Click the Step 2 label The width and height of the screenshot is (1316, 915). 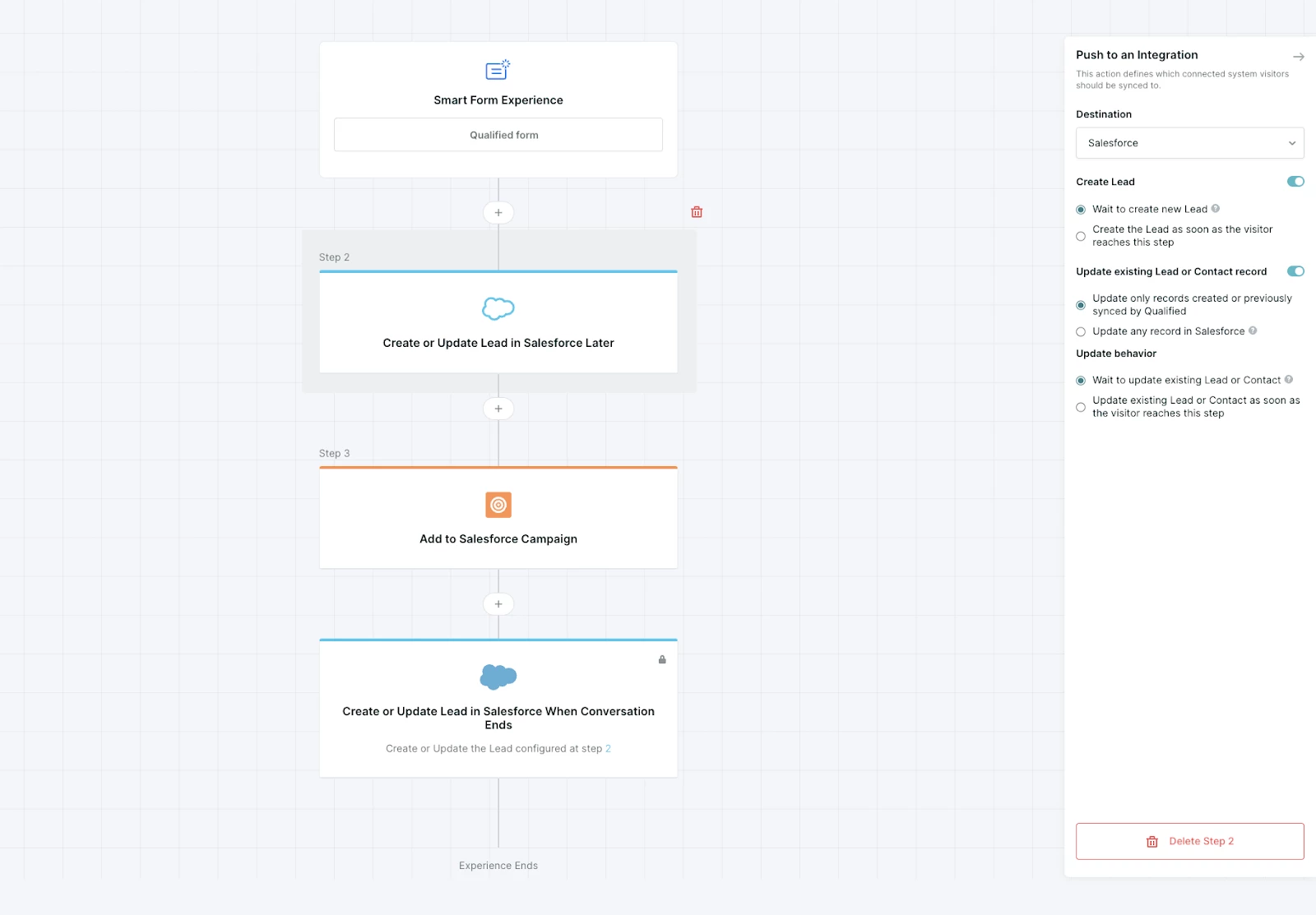(334, 257)
